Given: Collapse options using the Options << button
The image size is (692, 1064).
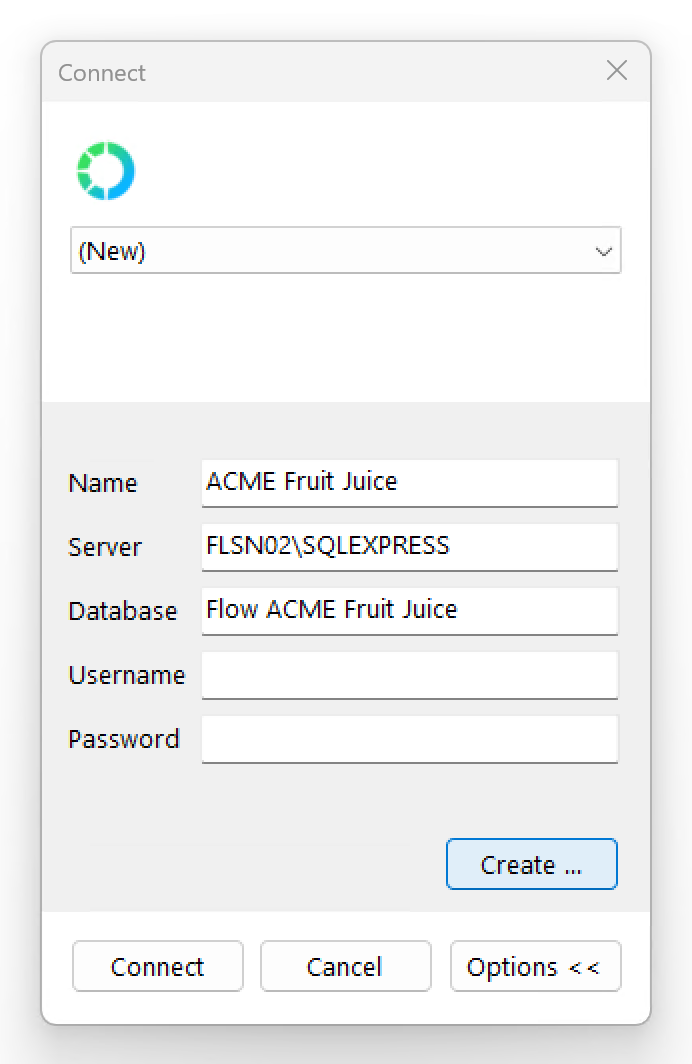Looking at the screenshot, I should [535, 966].
